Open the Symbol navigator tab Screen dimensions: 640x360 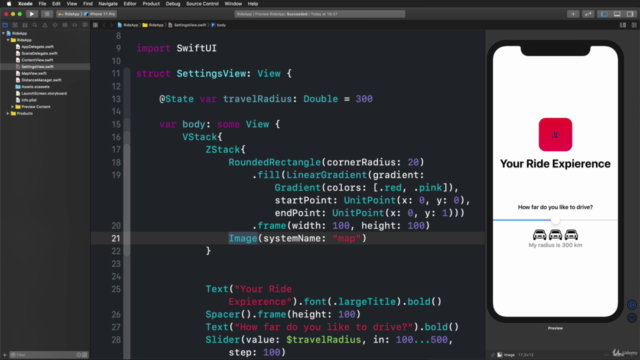coord(25,25)
